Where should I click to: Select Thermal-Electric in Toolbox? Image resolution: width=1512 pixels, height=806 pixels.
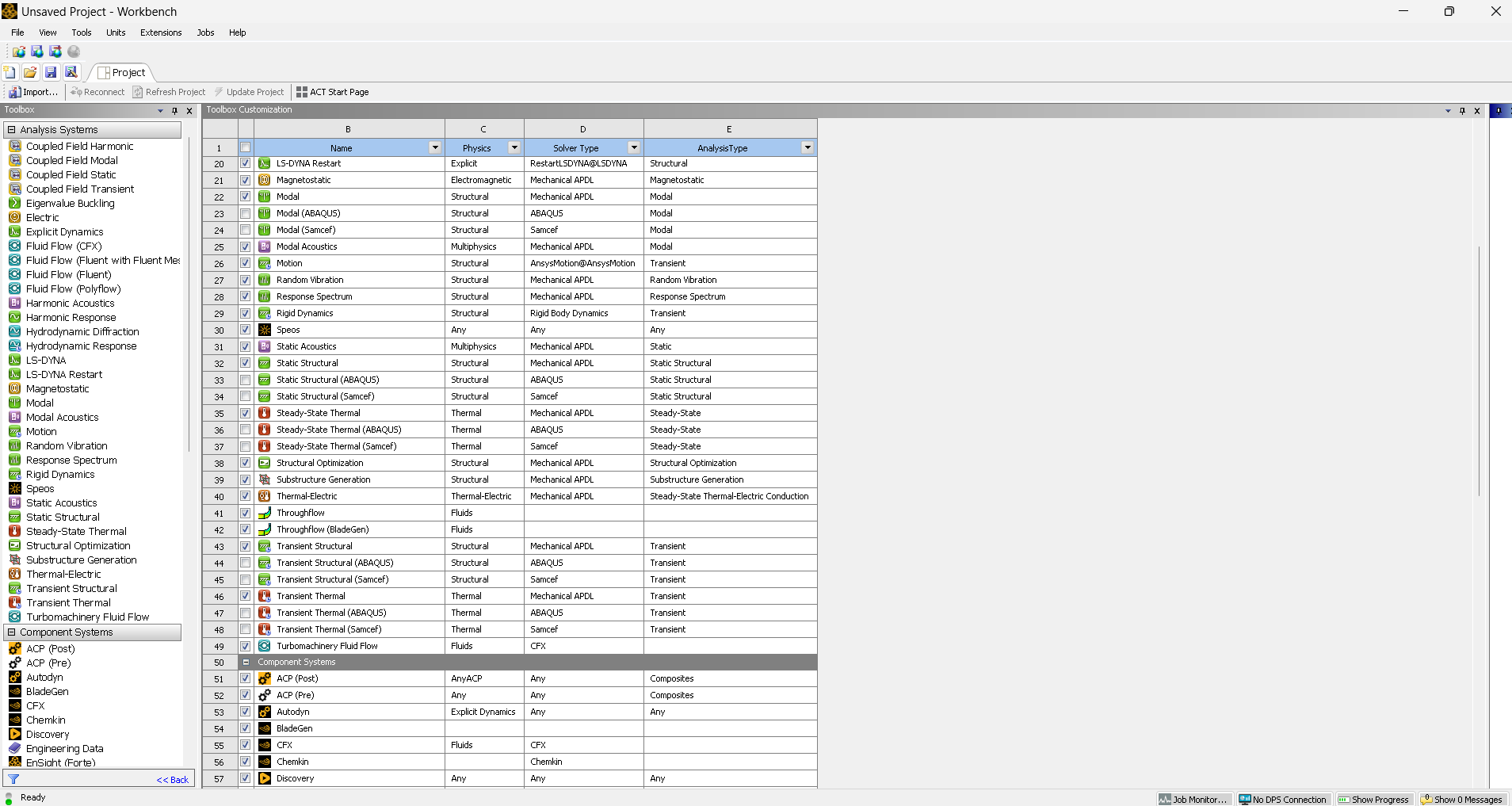click(63, 574)
